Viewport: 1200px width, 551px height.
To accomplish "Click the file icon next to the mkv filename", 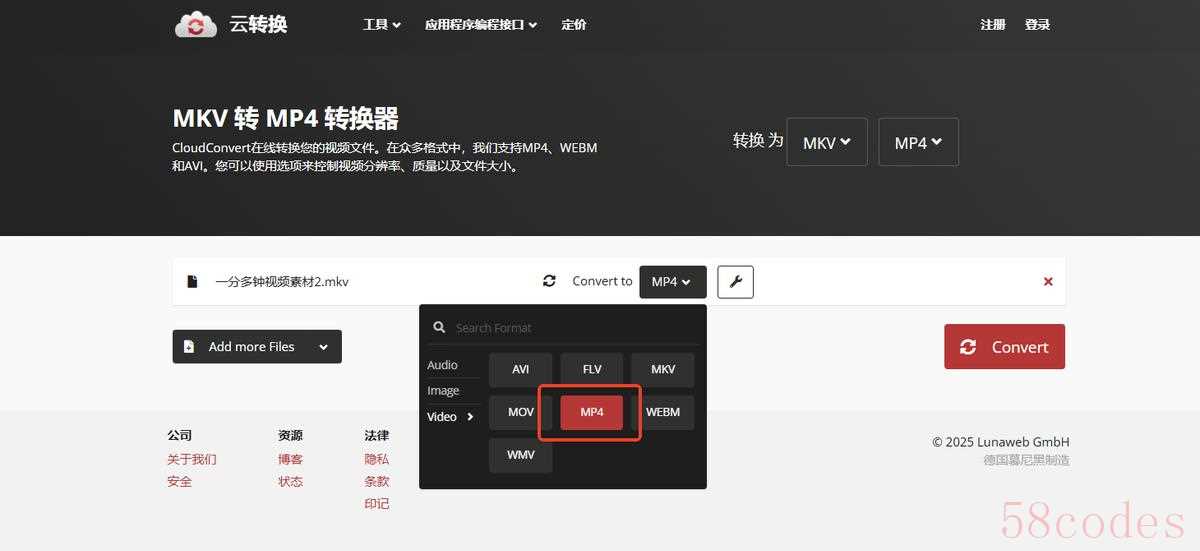I will pyautogui.click(x=192, y=282).
